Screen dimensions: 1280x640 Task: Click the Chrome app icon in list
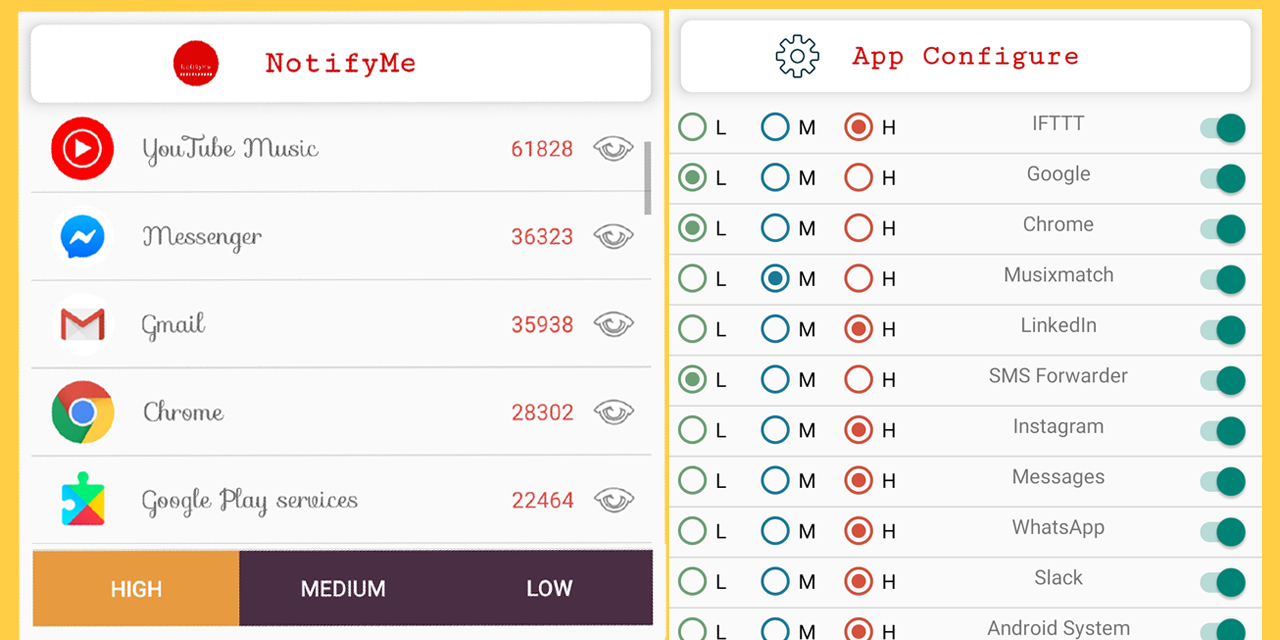coord(82,412)
